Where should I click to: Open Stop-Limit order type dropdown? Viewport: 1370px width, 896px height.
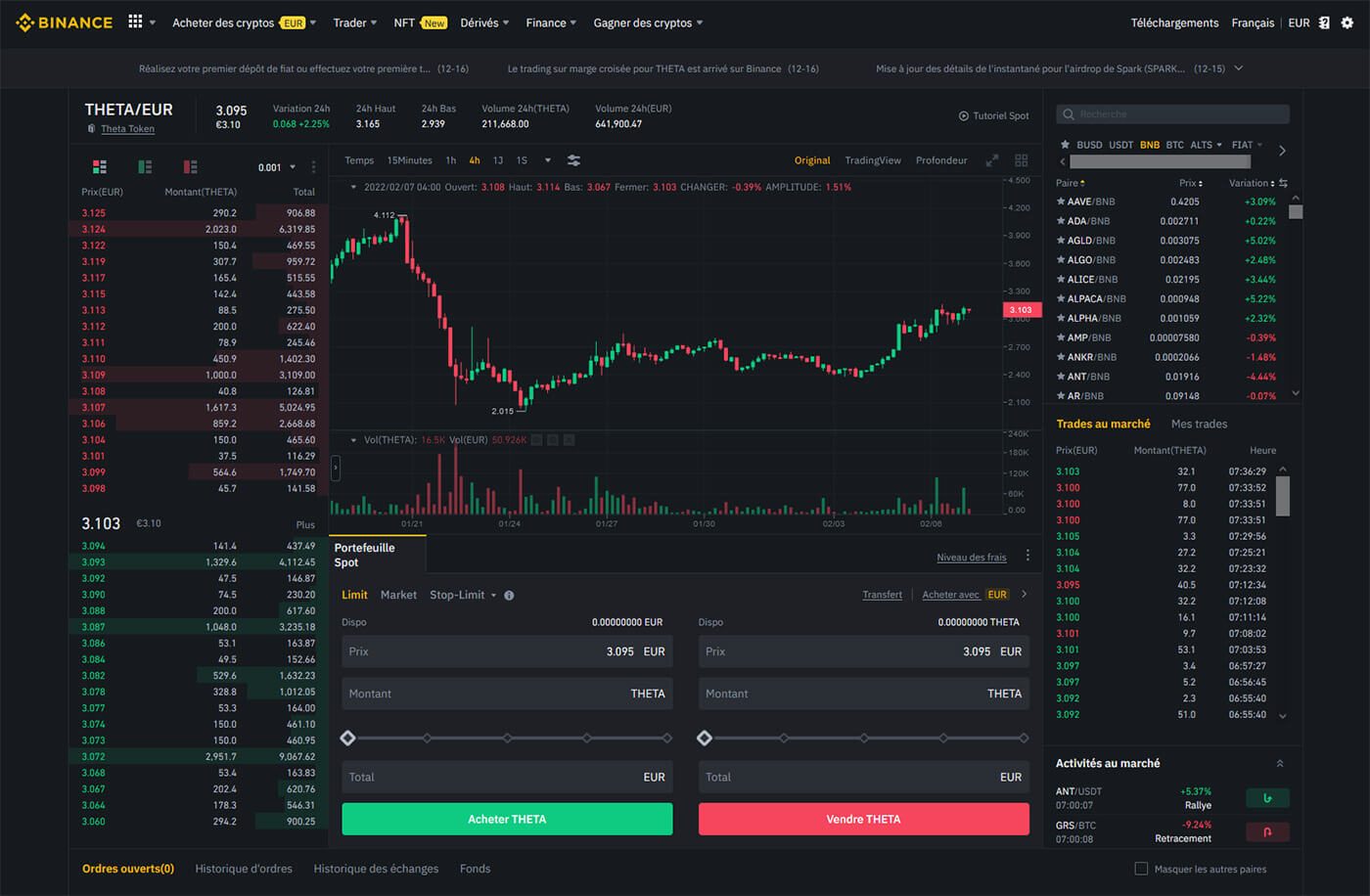pyautogui.click(x=463, y=595)
